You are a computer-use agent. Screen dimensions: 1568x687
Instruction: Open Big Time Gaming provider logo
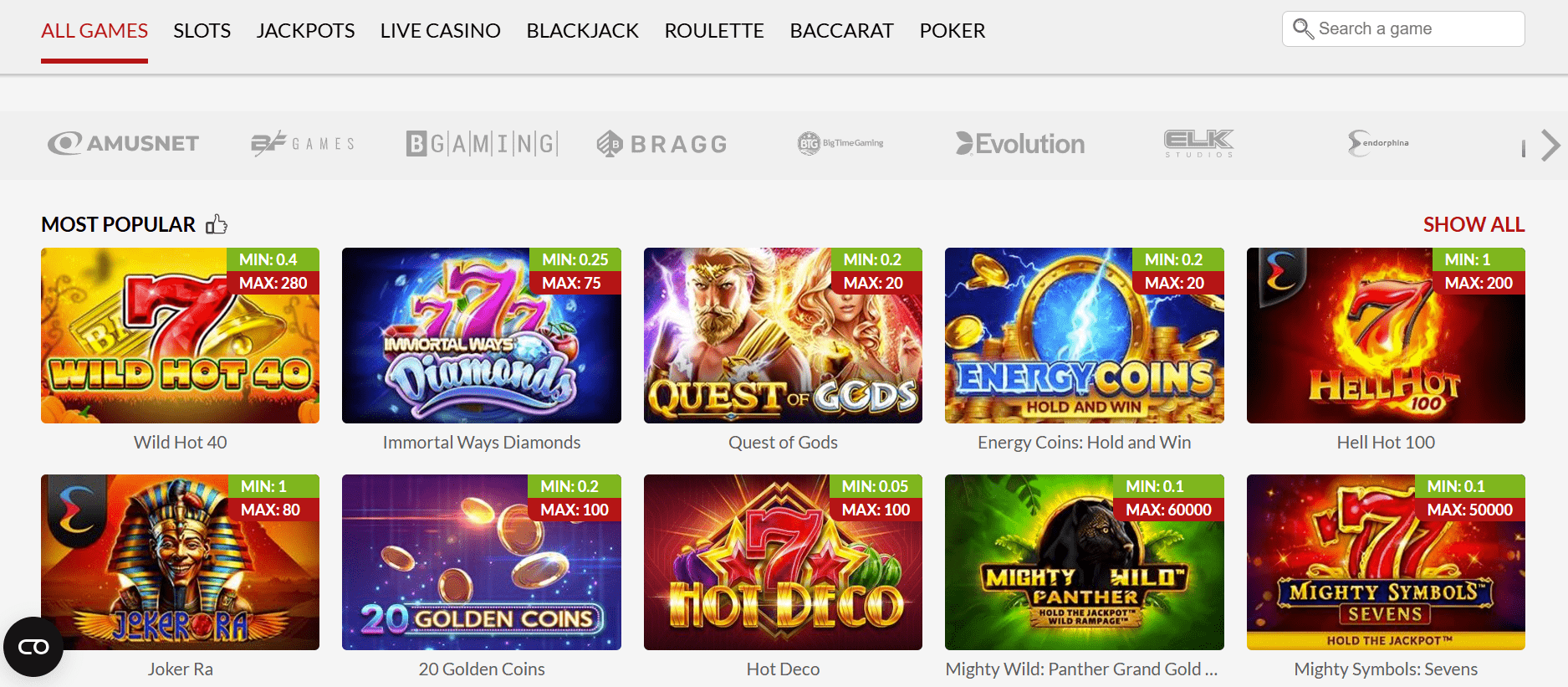click(840, 143)
